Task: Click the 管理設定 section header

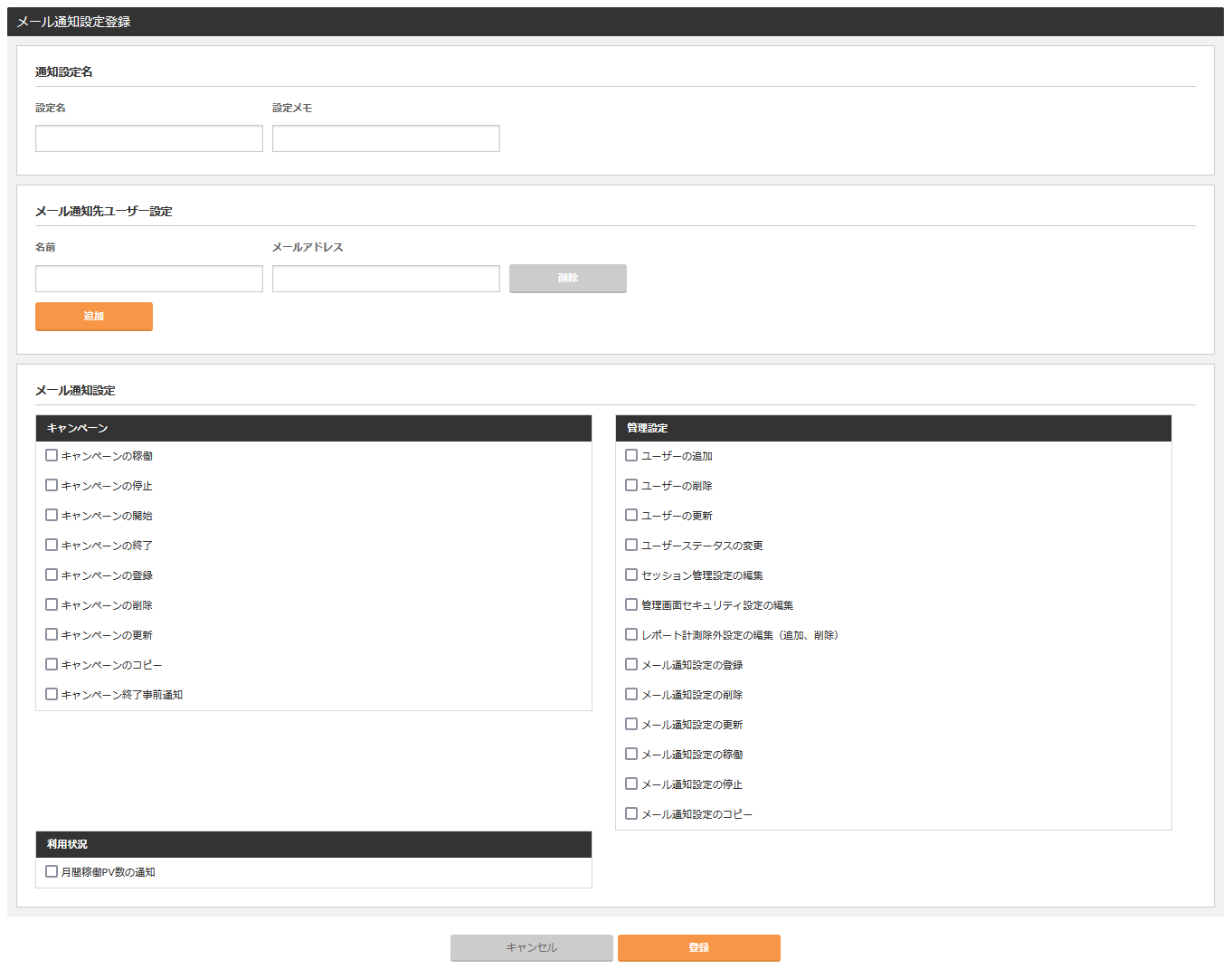Action: pyautogui.click(x=894, y=429)
